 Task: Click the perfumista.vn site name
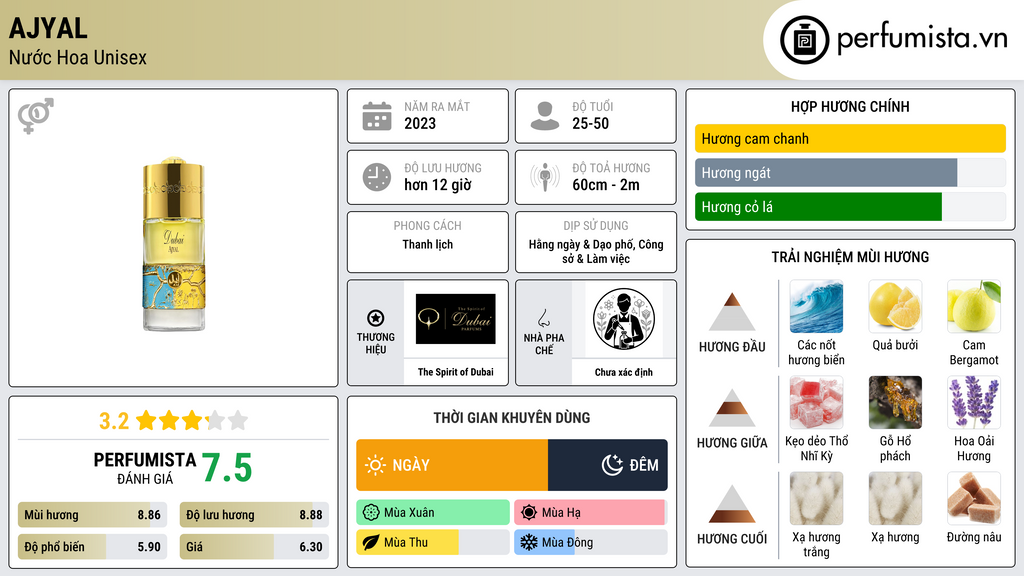click(922, 38)
